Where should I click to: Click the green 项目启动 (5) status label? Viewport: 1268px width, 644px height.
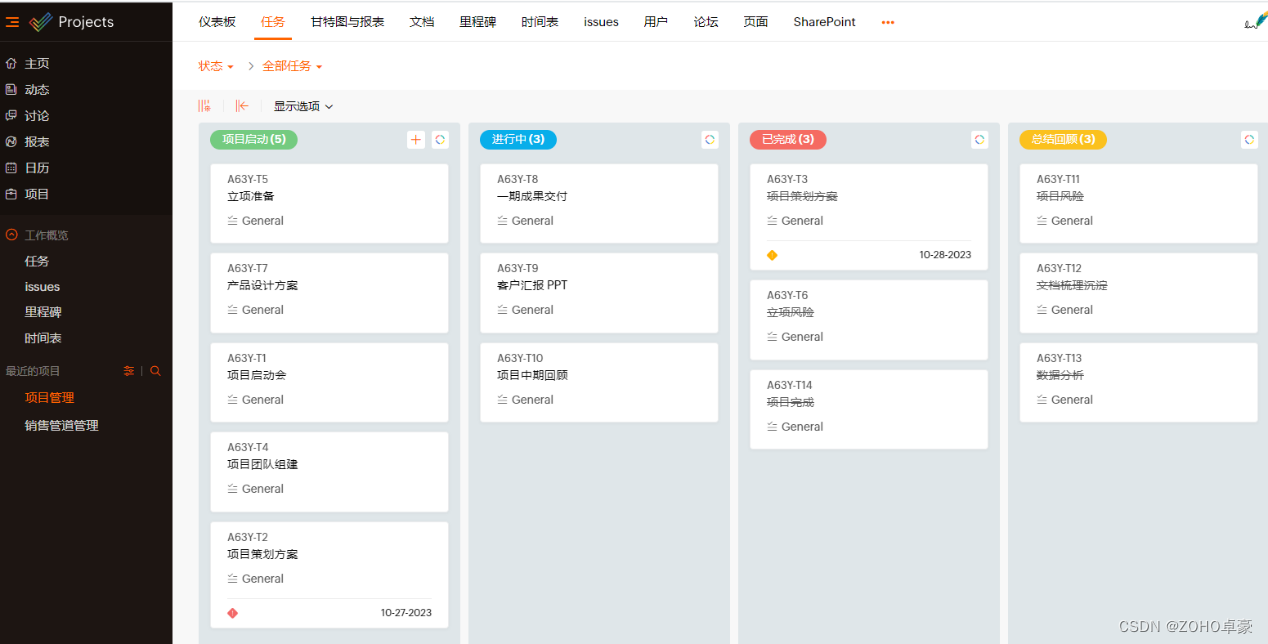[254, 139]
